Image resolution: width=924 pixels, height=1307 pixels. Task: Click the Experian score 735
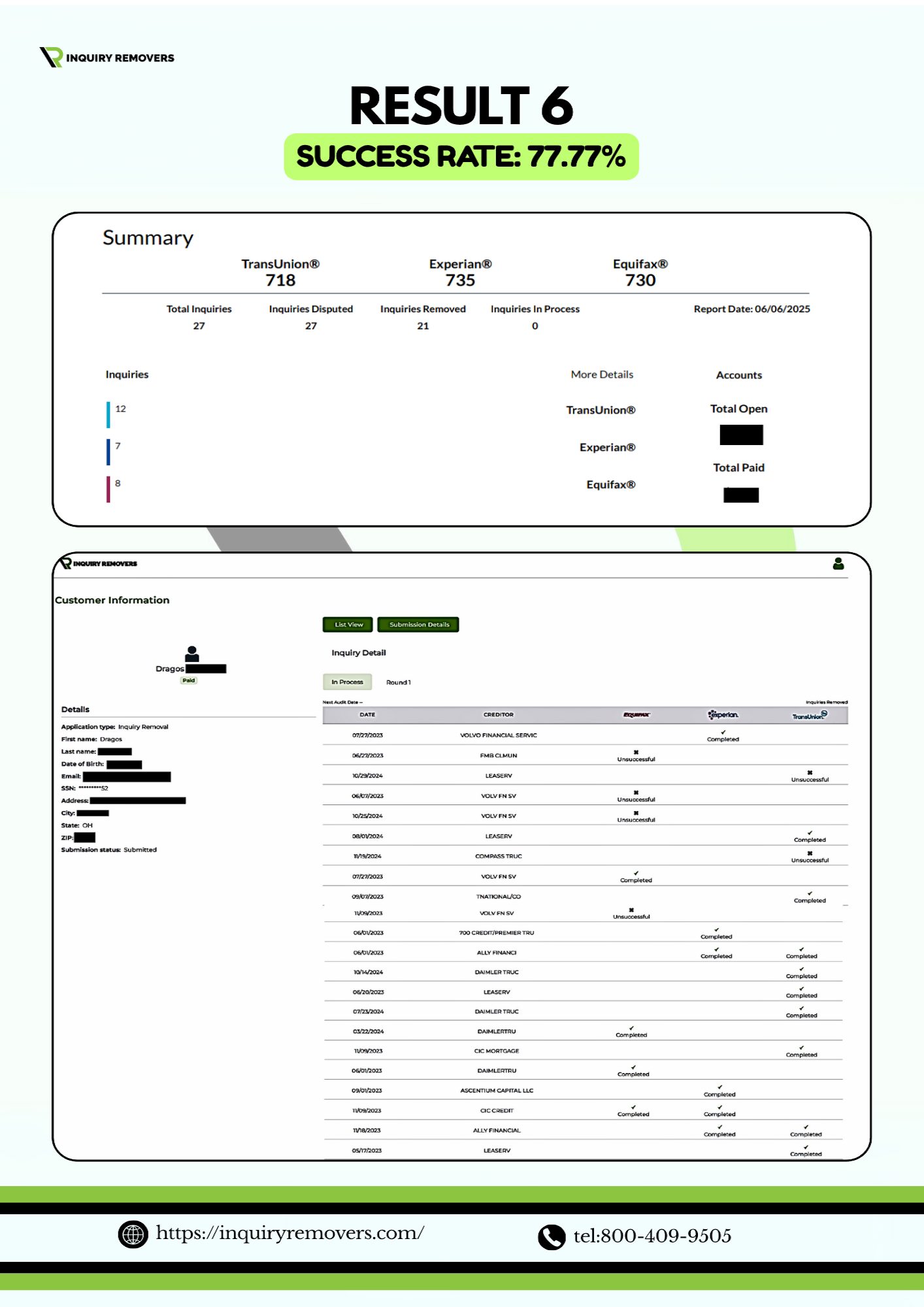tap(460, 280)
